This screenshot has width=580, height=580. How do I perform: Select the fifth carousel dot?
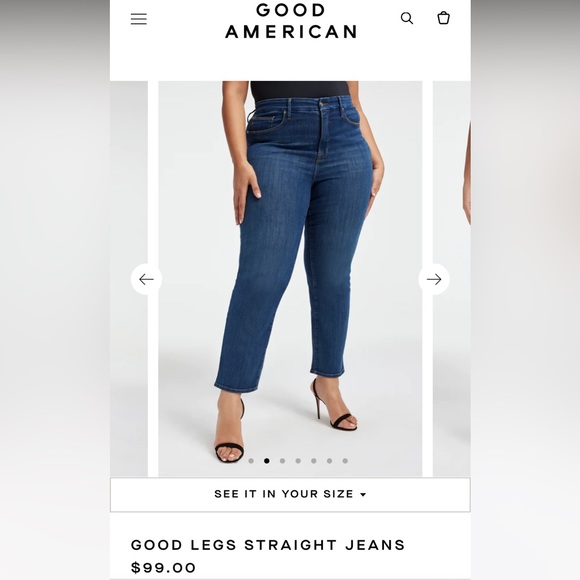click(x=314, y=461)
